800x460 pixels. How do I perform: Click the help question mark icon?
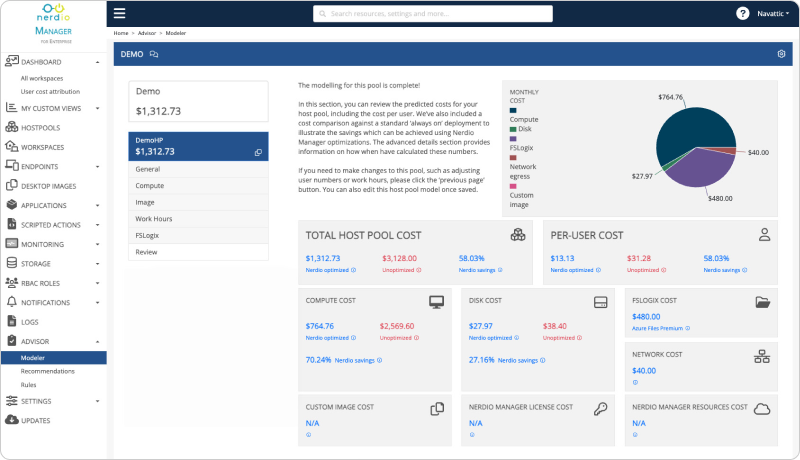click(742, 13)
